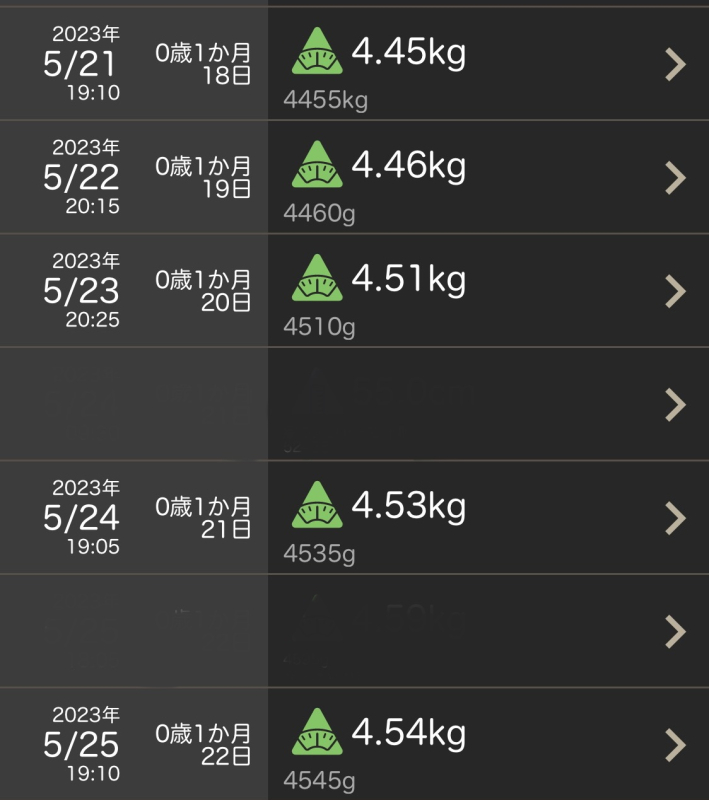Open the blank row between 5/24 and 5/25 via its chevron
This screenshot has width=709, height=800.
pyautogui.click(x=676, y=632)
